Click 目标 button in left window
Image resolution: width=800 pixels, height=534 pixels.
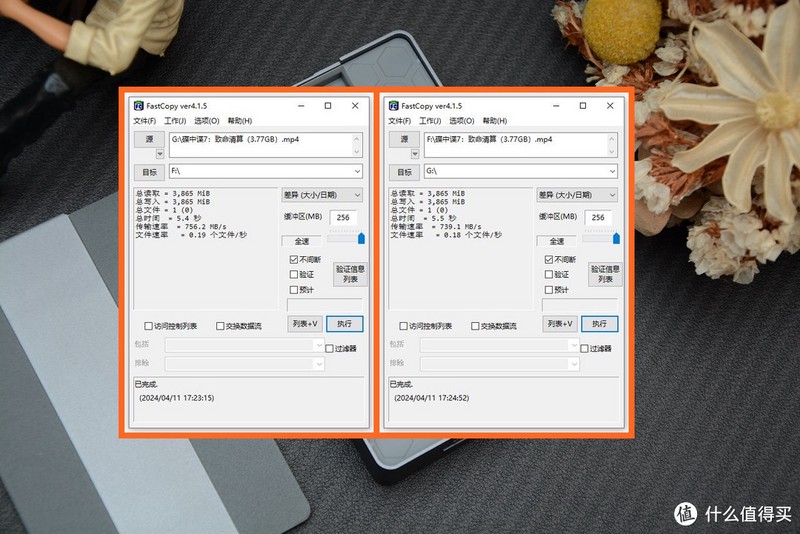(149, 172)
